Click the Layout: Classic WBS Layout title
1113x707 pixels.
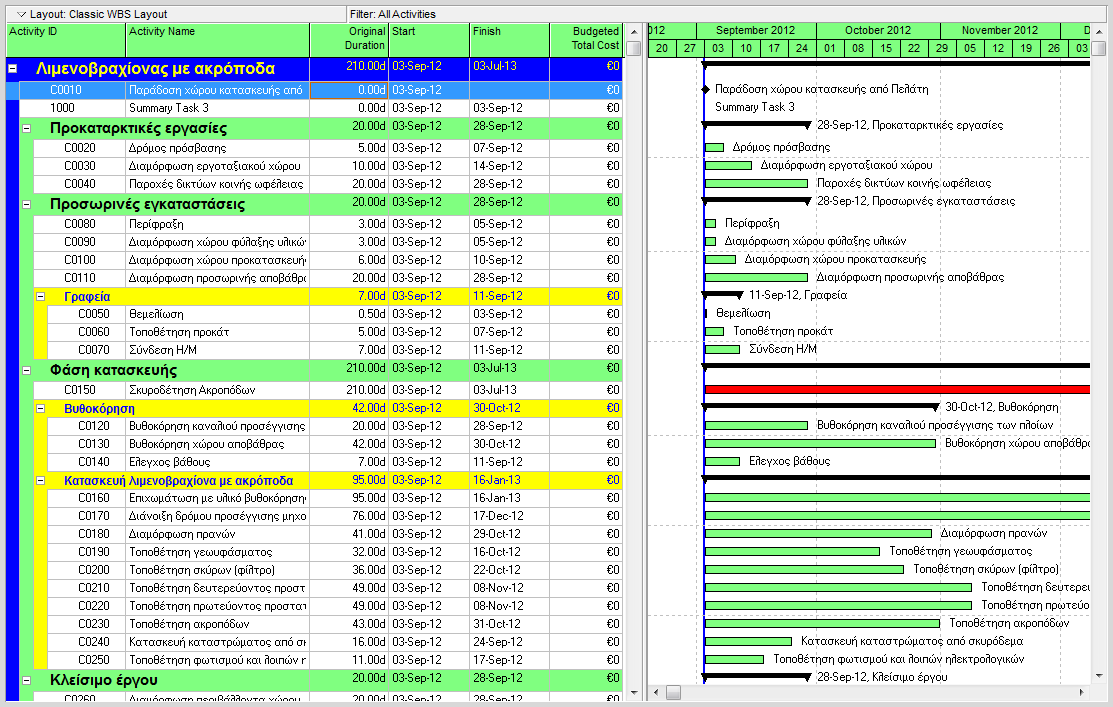pyautogui.click(x=99, y=14)
